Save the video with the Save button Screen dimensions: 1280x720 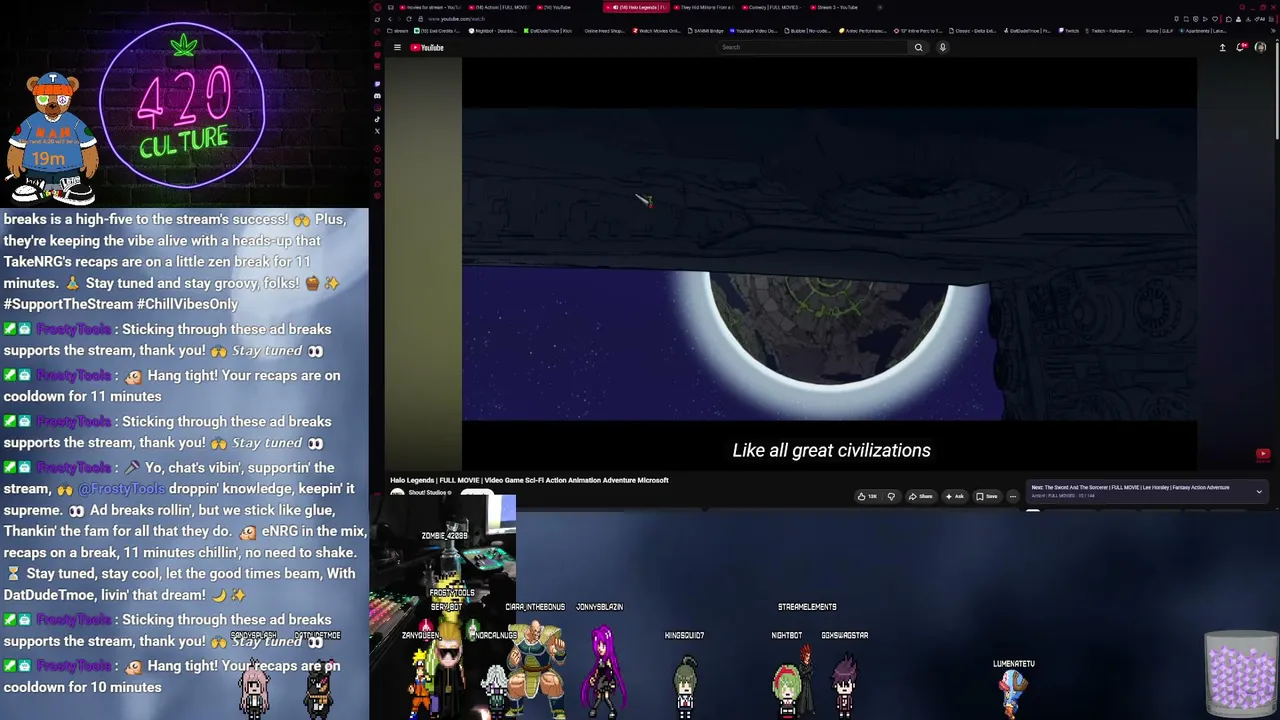pyautogui.click(x=987, y=496)
